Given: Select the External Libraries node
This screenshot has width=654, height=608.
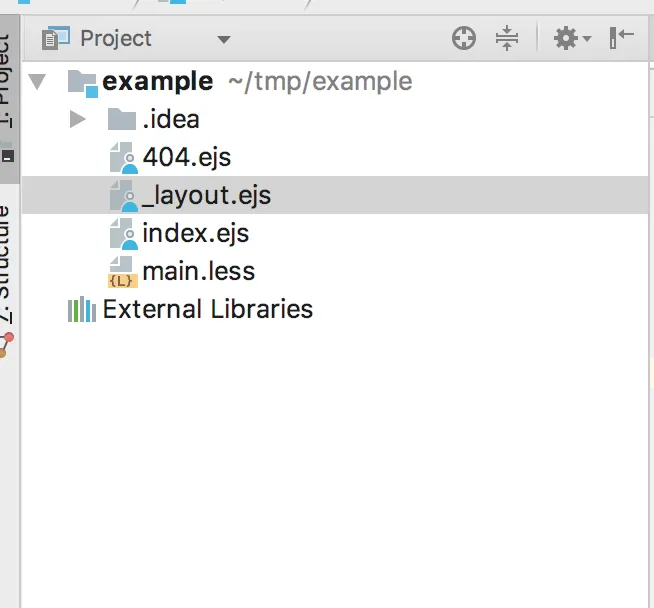Looking at the screenshot, I should [x=208, y=310].
